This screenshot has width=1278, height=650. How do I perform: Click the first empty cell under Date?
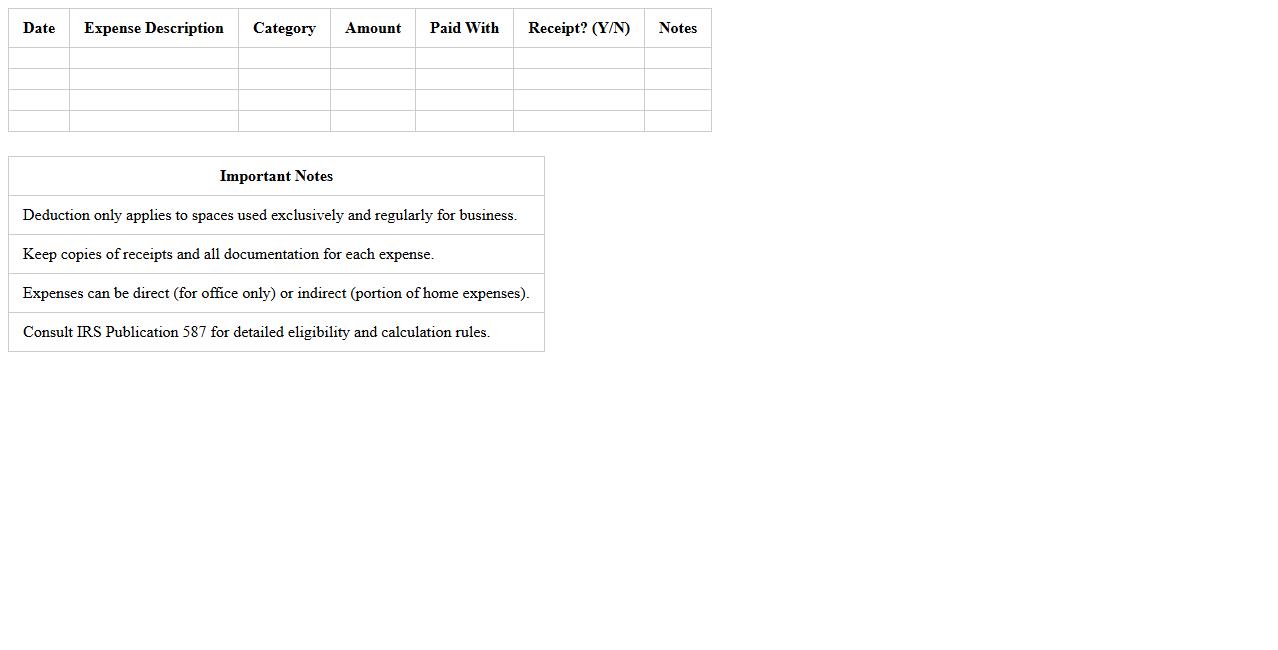(39, 58)
